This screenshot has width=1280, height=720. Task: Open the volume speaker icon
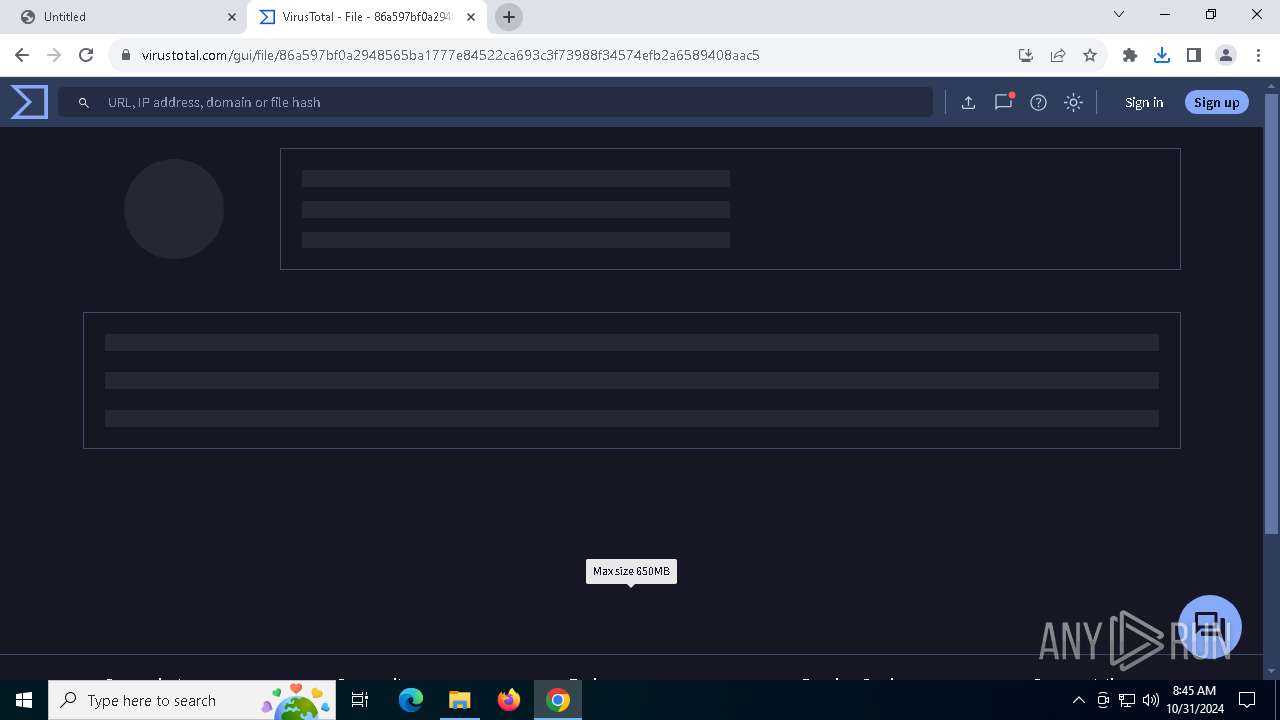(x=1150, y=700)
